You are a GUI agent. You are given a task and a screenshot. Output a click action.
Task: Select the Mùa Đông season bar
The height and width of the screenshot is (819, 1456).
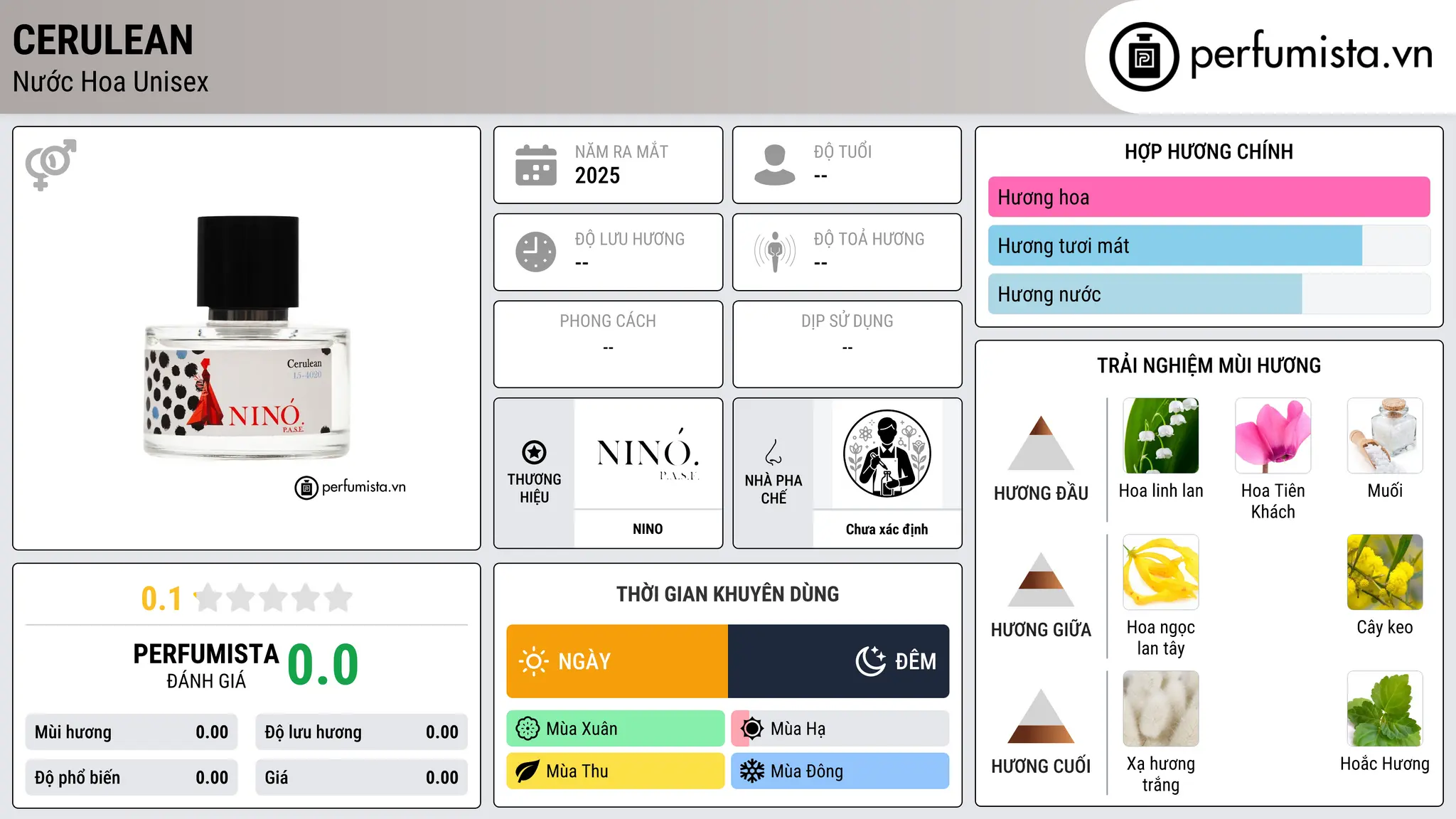tap(840, 771)
